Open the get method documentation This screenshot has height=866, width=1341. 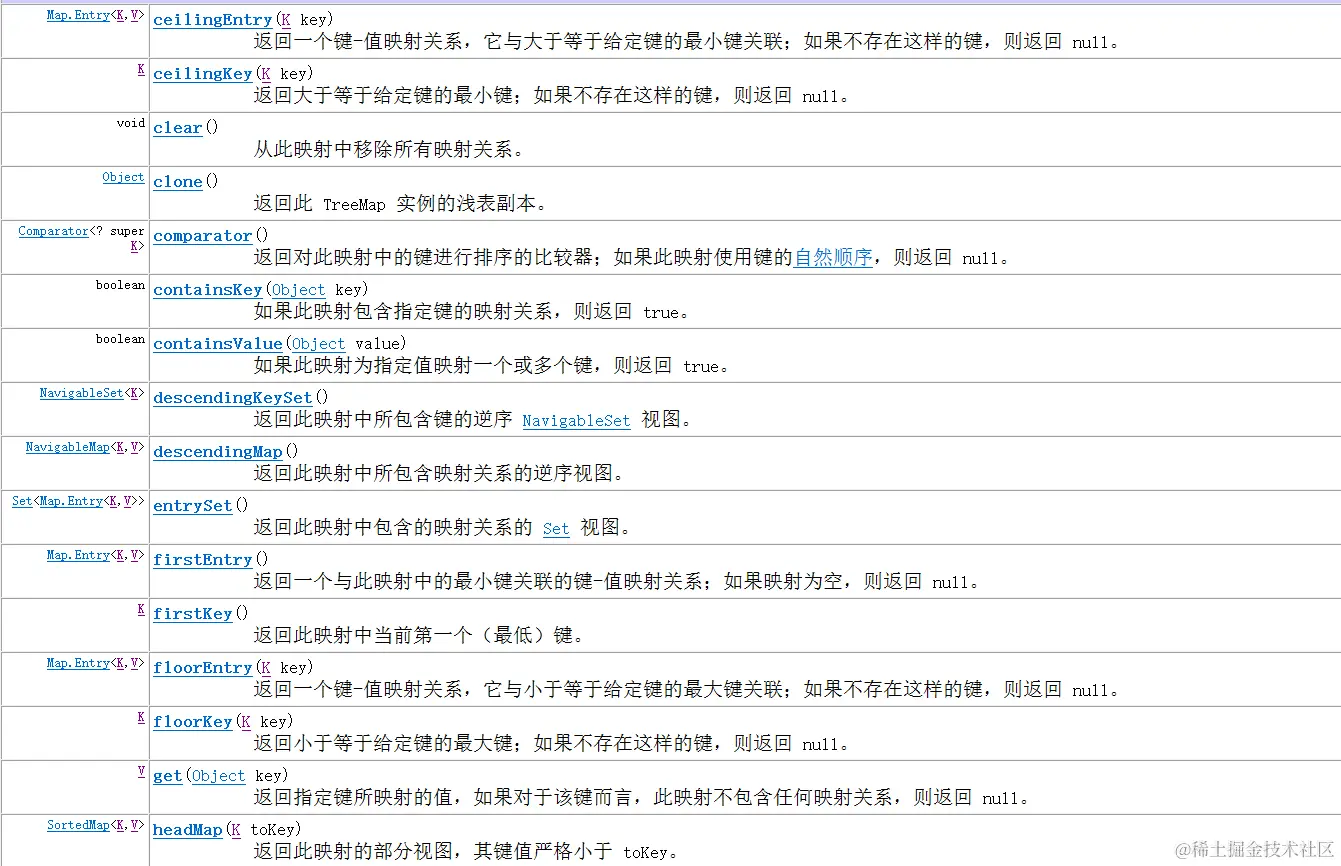[x=166, y=775]
